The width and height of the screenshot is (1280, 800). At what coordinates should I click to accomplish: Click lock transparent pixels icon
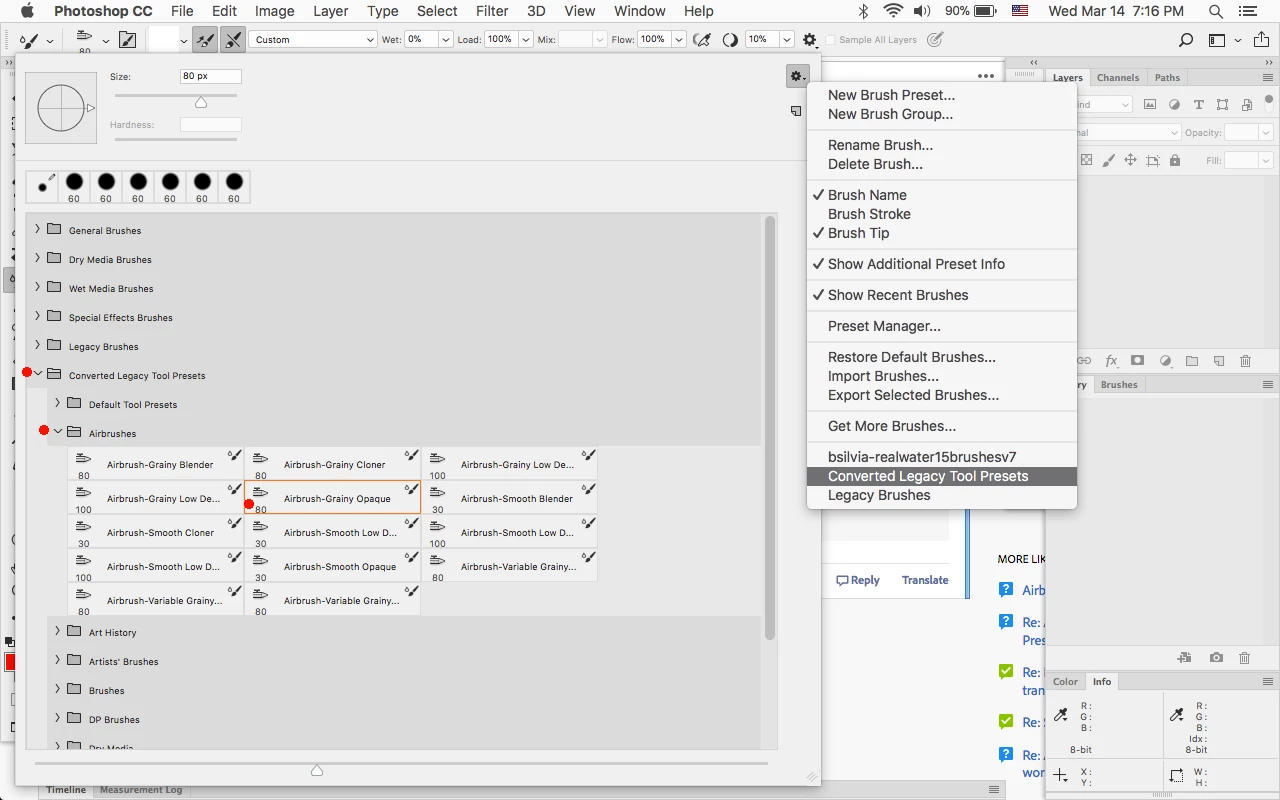1087,160
